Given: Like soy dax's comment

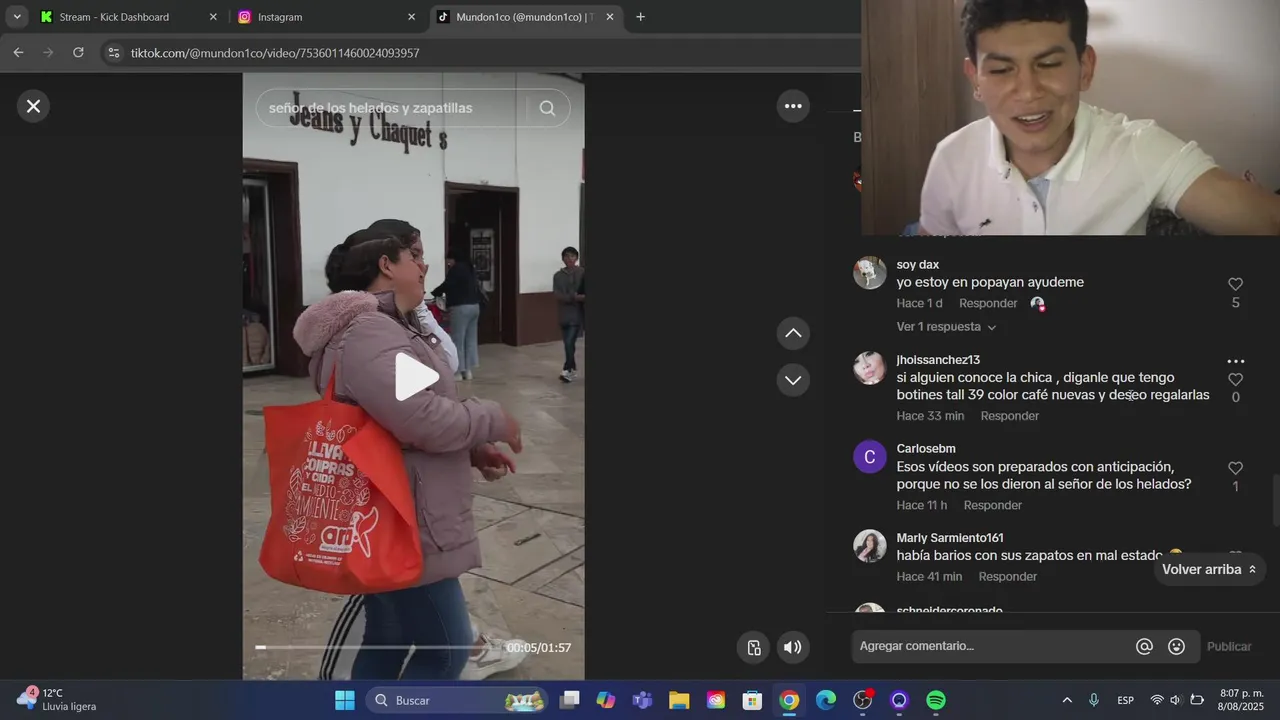Looking at the screenshot, I should tap(1235, 284).
